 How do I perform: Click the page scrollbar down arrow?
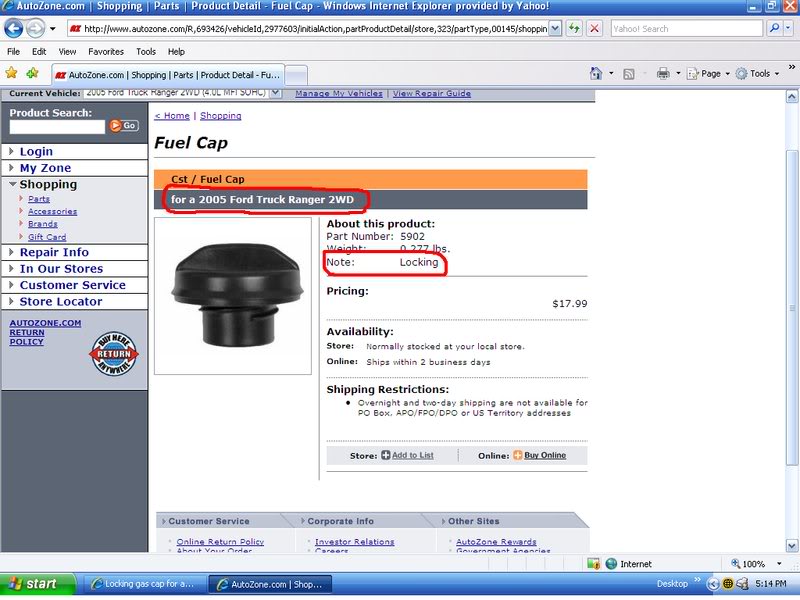coord(791,545)
